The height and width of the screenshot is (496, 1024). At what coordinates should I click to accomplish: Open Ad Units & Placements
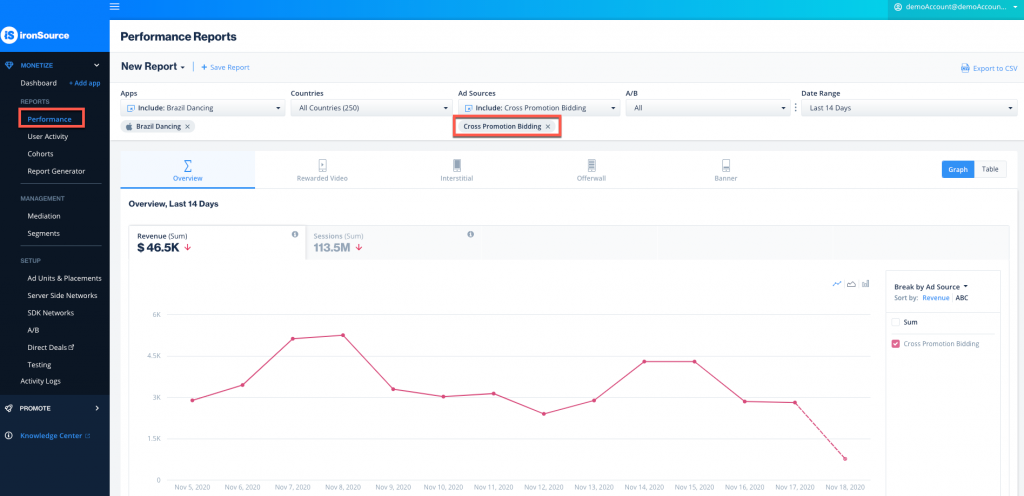64,278
